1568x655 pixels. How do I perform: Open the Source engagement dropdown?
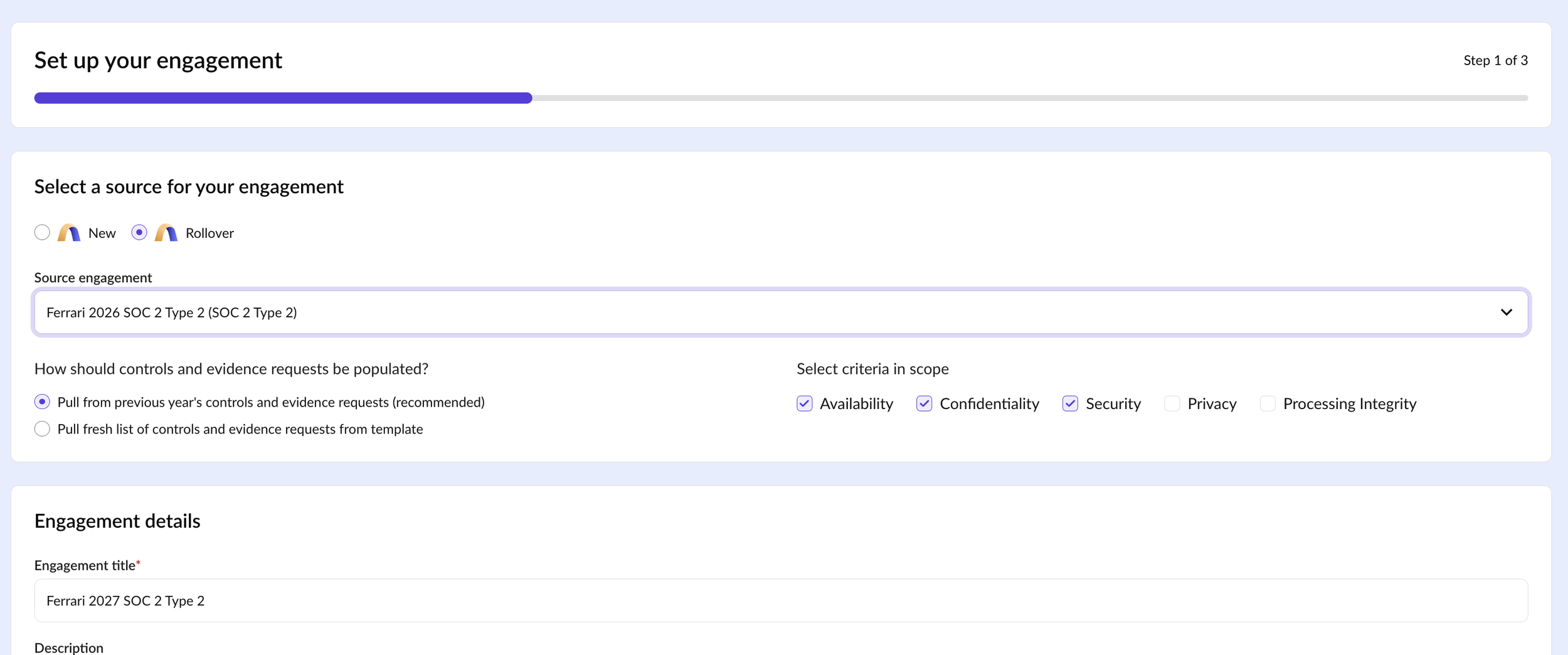pyautogui.click(x=781, y=312)
